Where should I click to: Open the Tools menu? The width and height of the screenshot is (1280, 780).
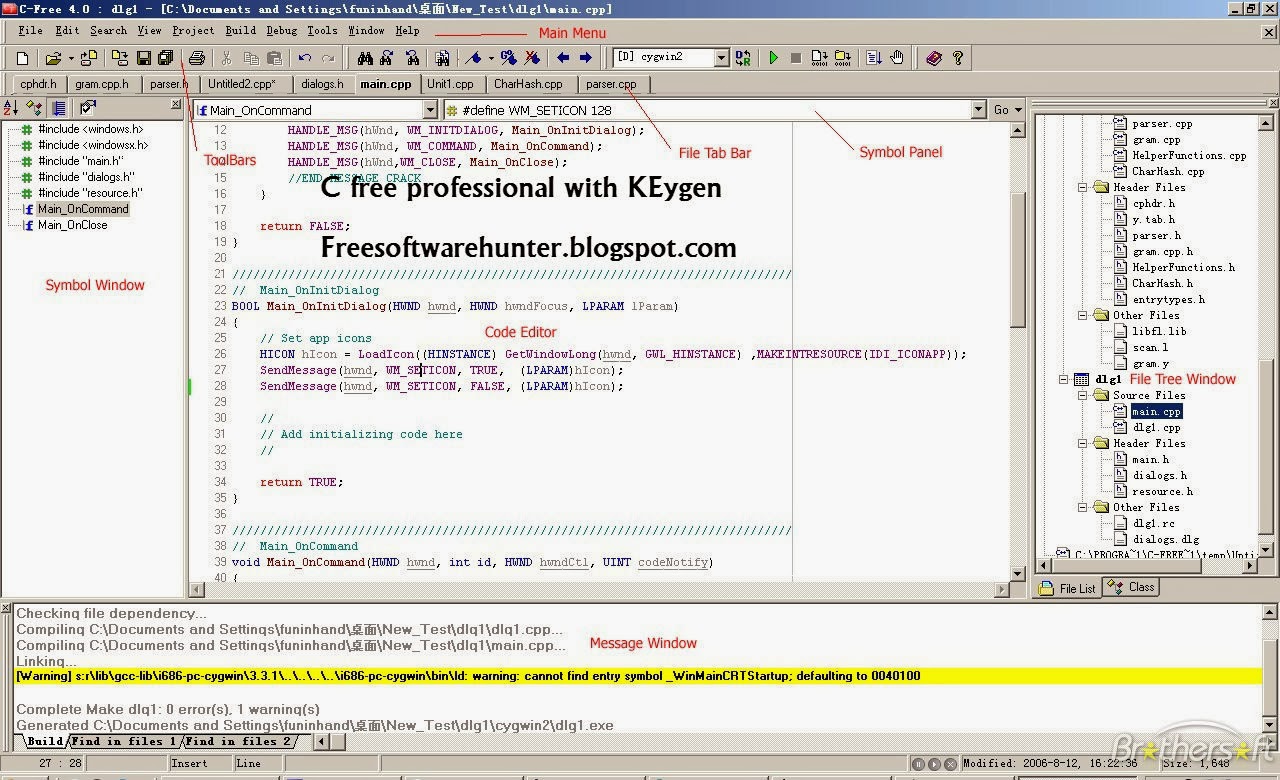pos(322,31)
